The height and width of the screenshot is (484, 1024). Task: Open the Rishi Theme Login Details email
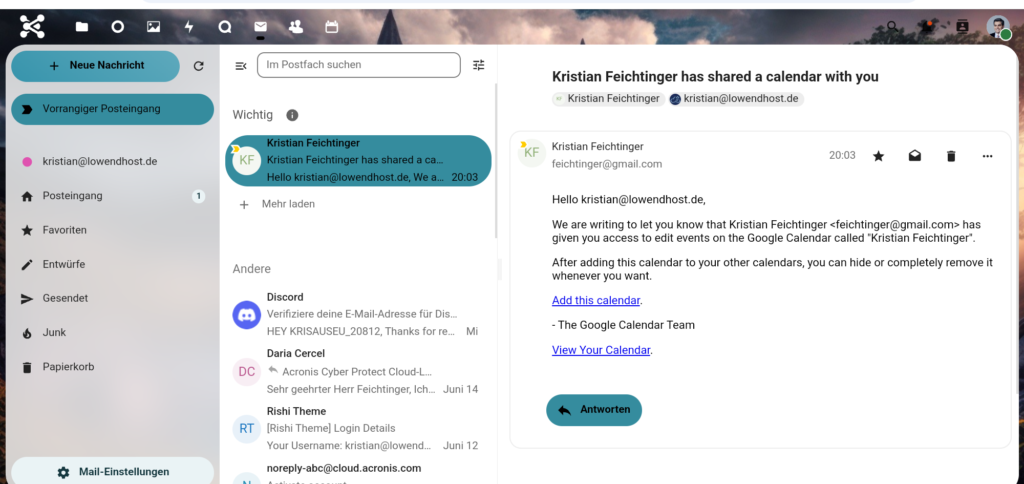(359, 428)
